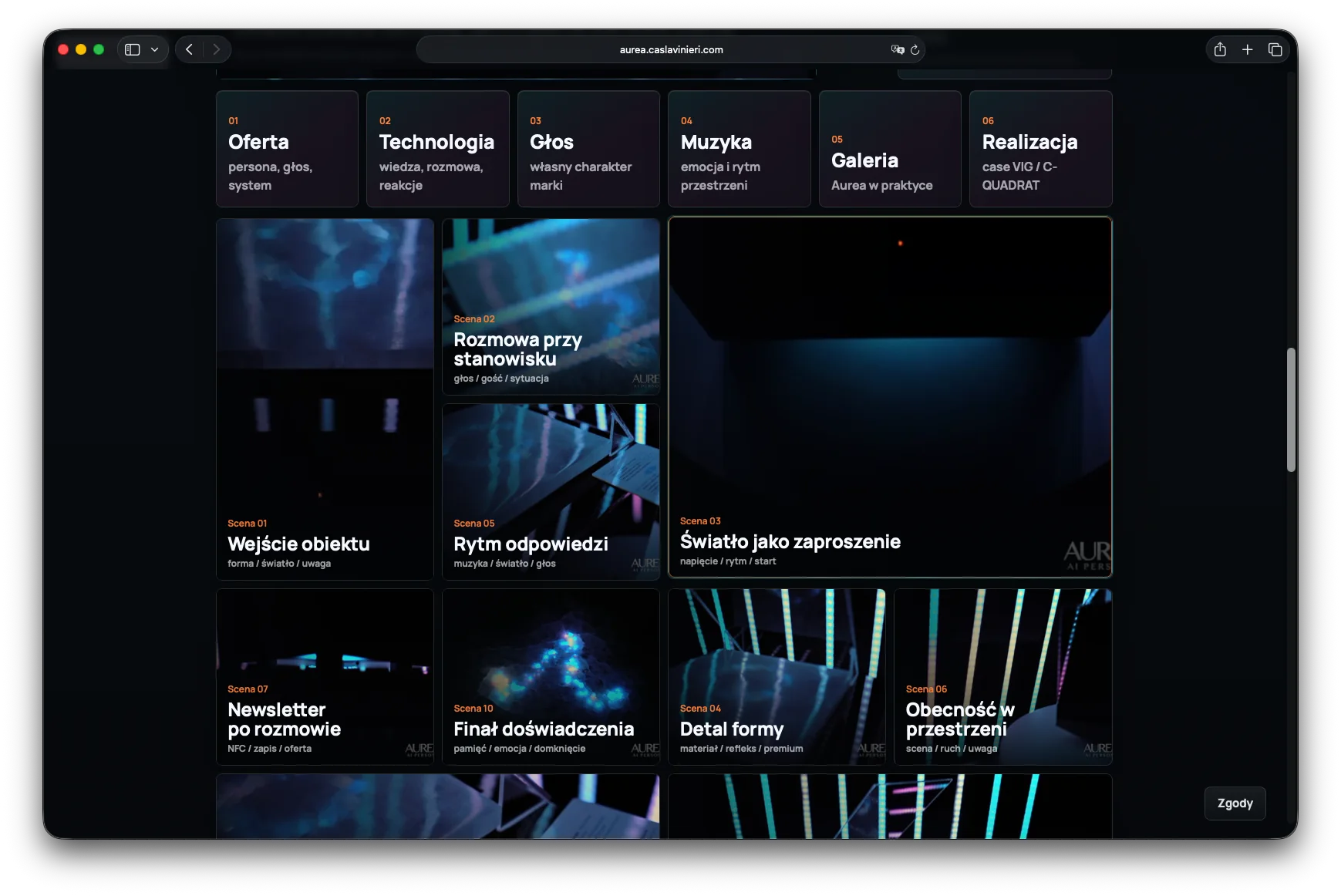Go back with the back arrow

(x=189, y=49)
